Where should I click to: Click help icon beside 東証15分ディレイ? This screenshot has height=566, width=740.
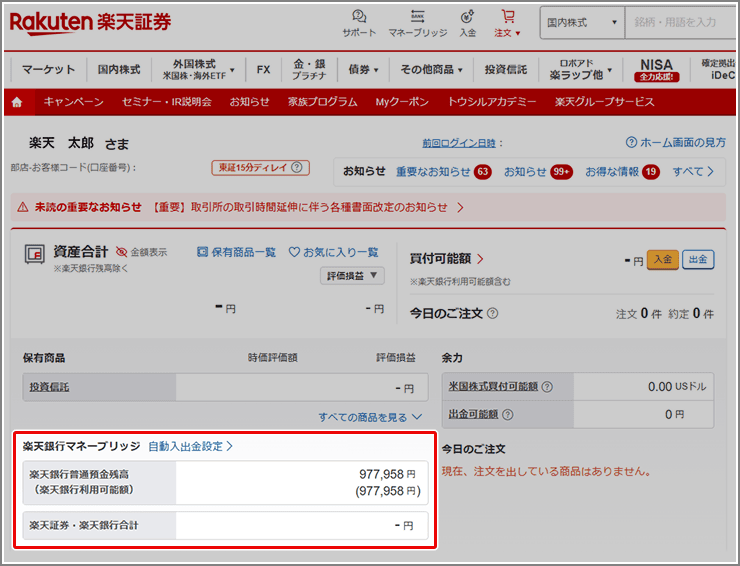295,168
